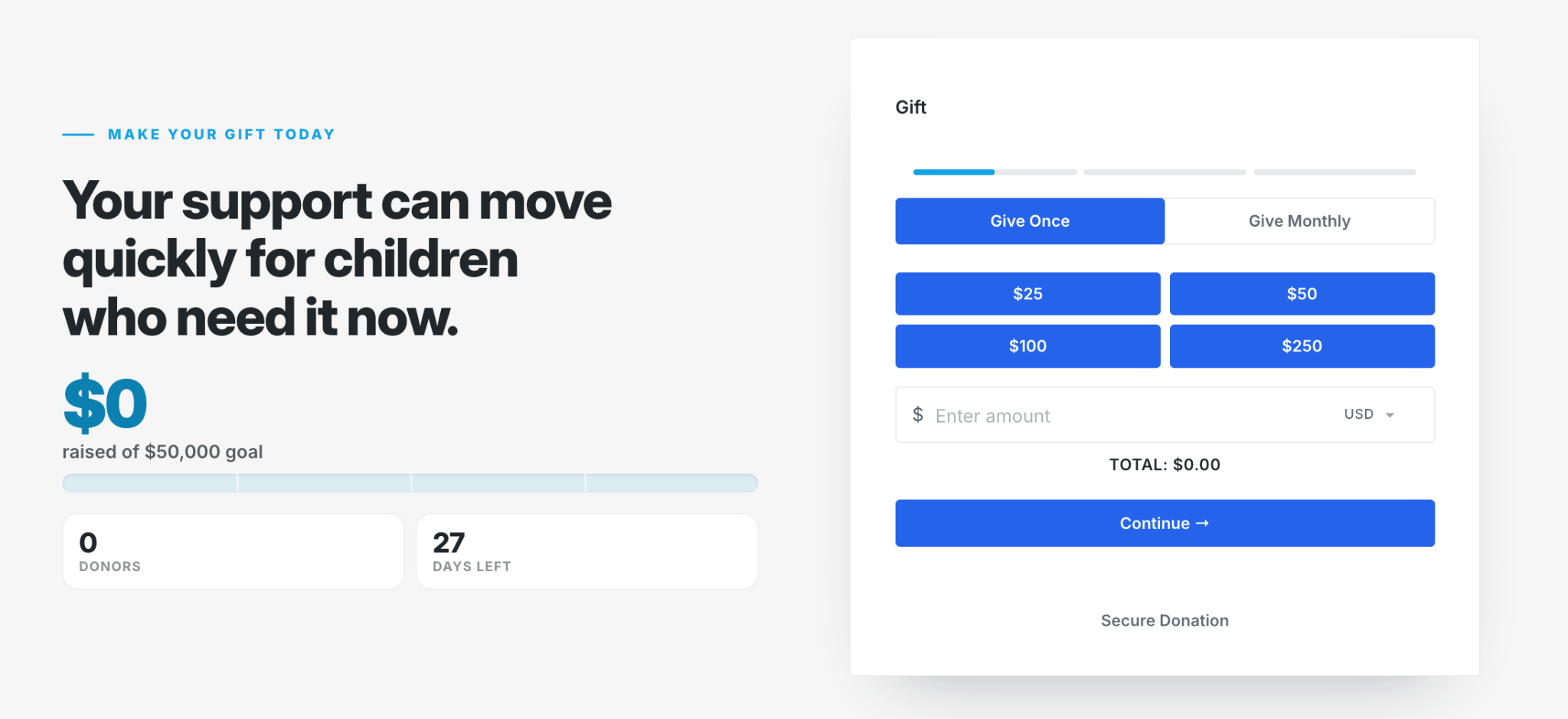This screenshot has width=1568, height=719.
Task: Click the Secure Donation text
Action: point(1165,620)
